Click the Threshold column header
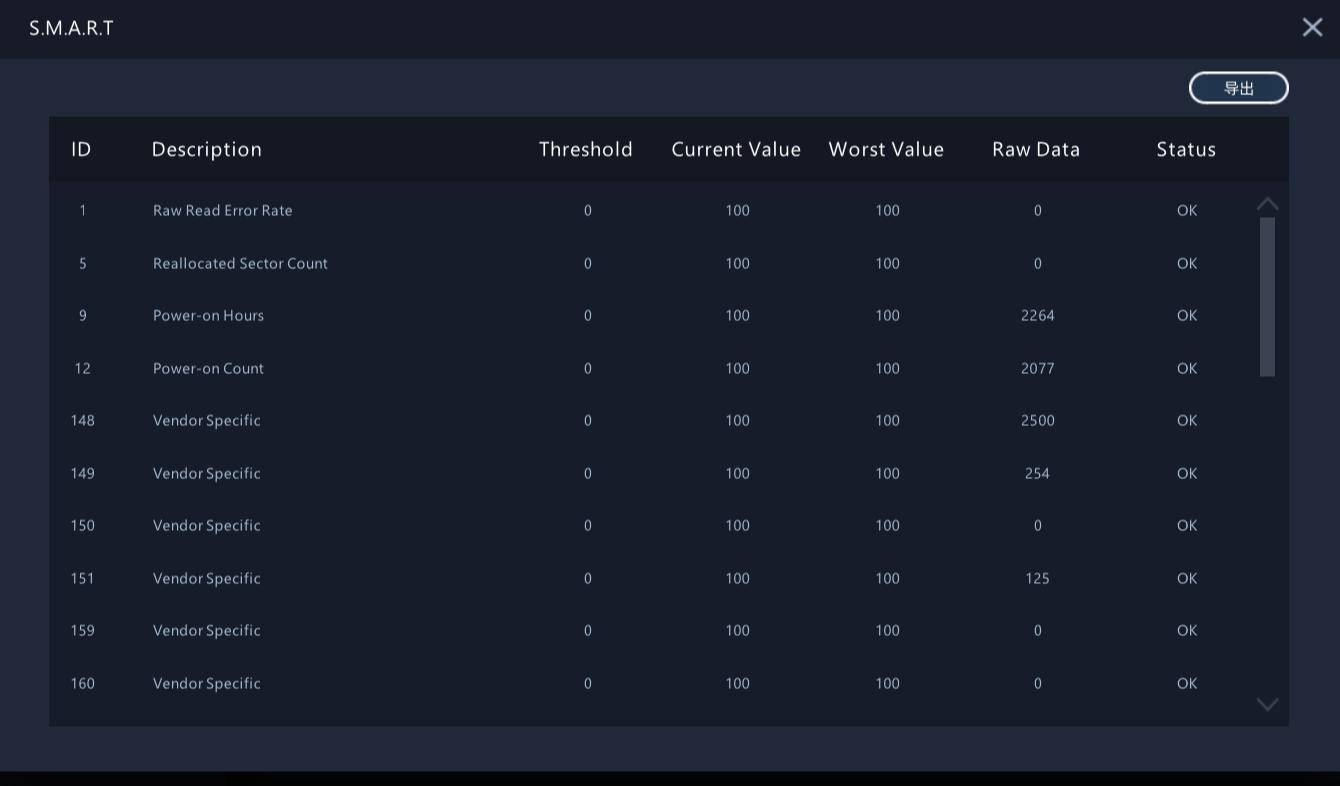This screenshot has width=1340, height=786. tap(586, 149)
